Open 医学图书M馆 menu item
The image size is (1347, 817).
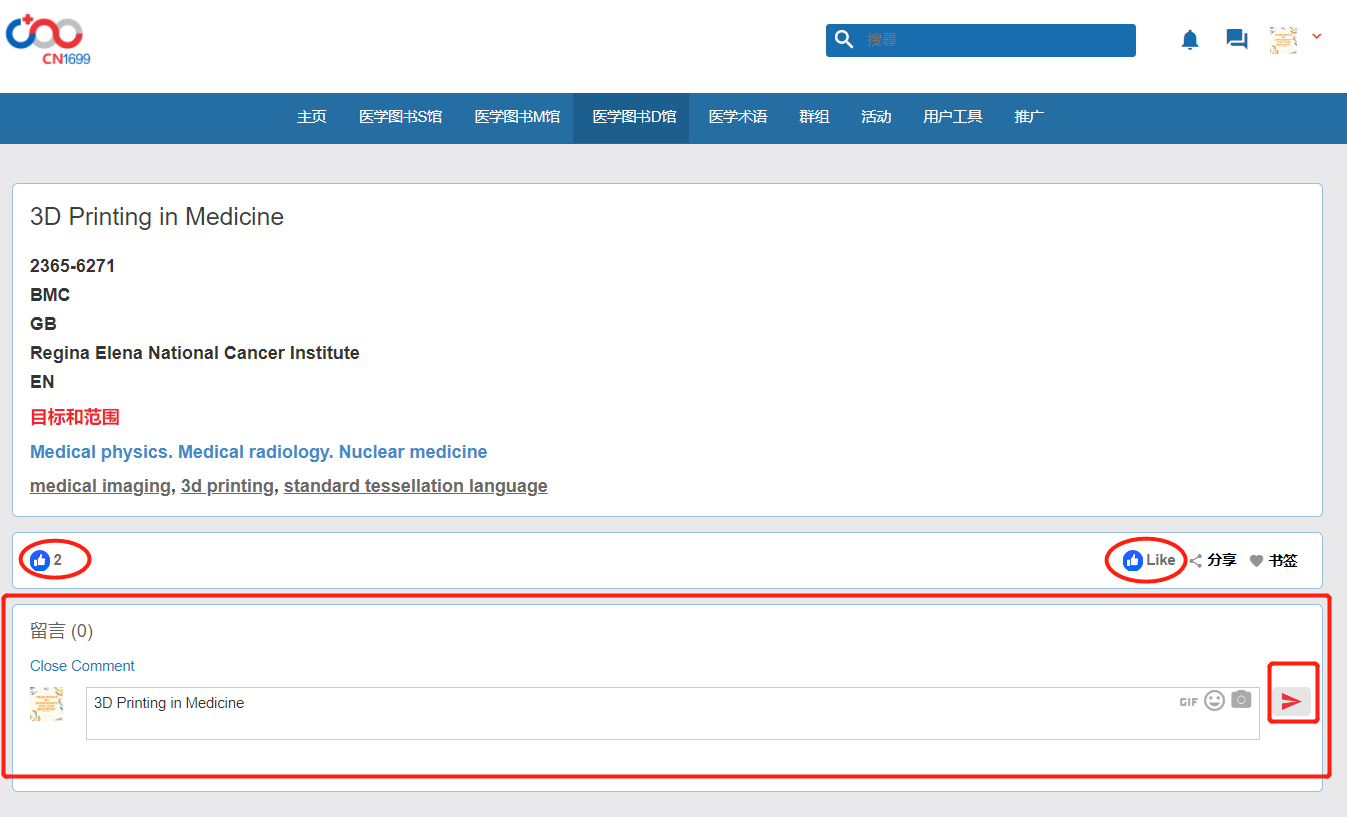coord(517,117)
